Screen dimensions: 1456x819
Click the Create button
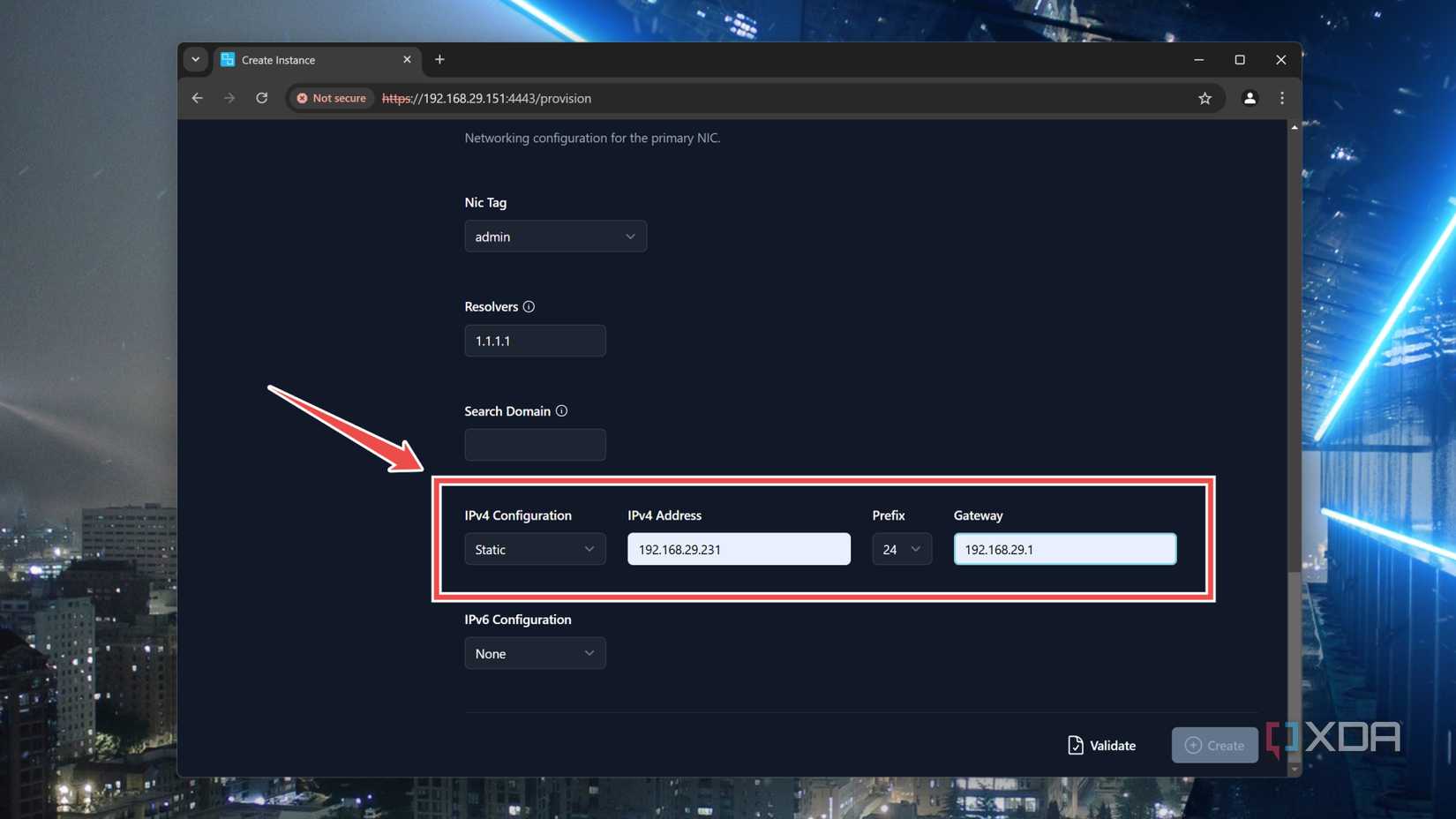pyautogui.click(x=1214, y=745)
